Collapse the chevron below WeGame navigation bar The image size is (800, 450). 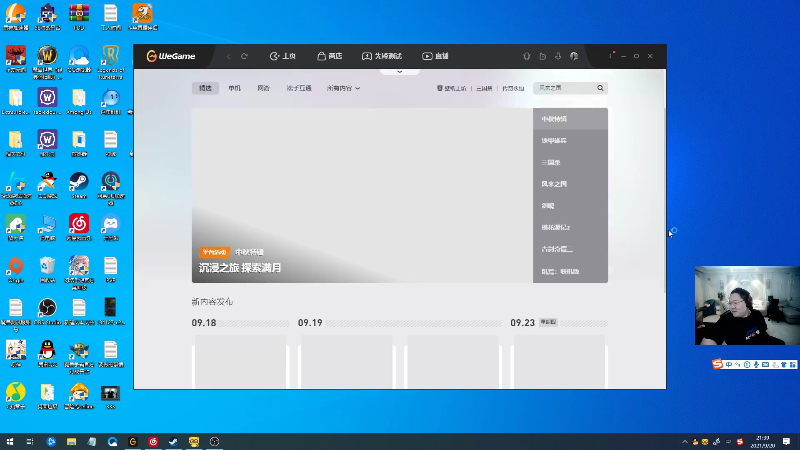[399, 72]
